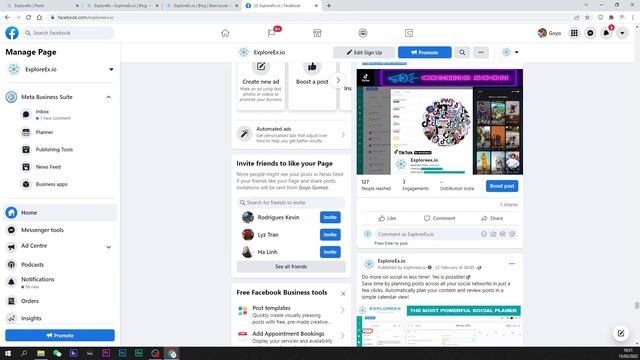Click the sidebar Promote button
This screenshot has width=640, height=360.
(60, 335)
